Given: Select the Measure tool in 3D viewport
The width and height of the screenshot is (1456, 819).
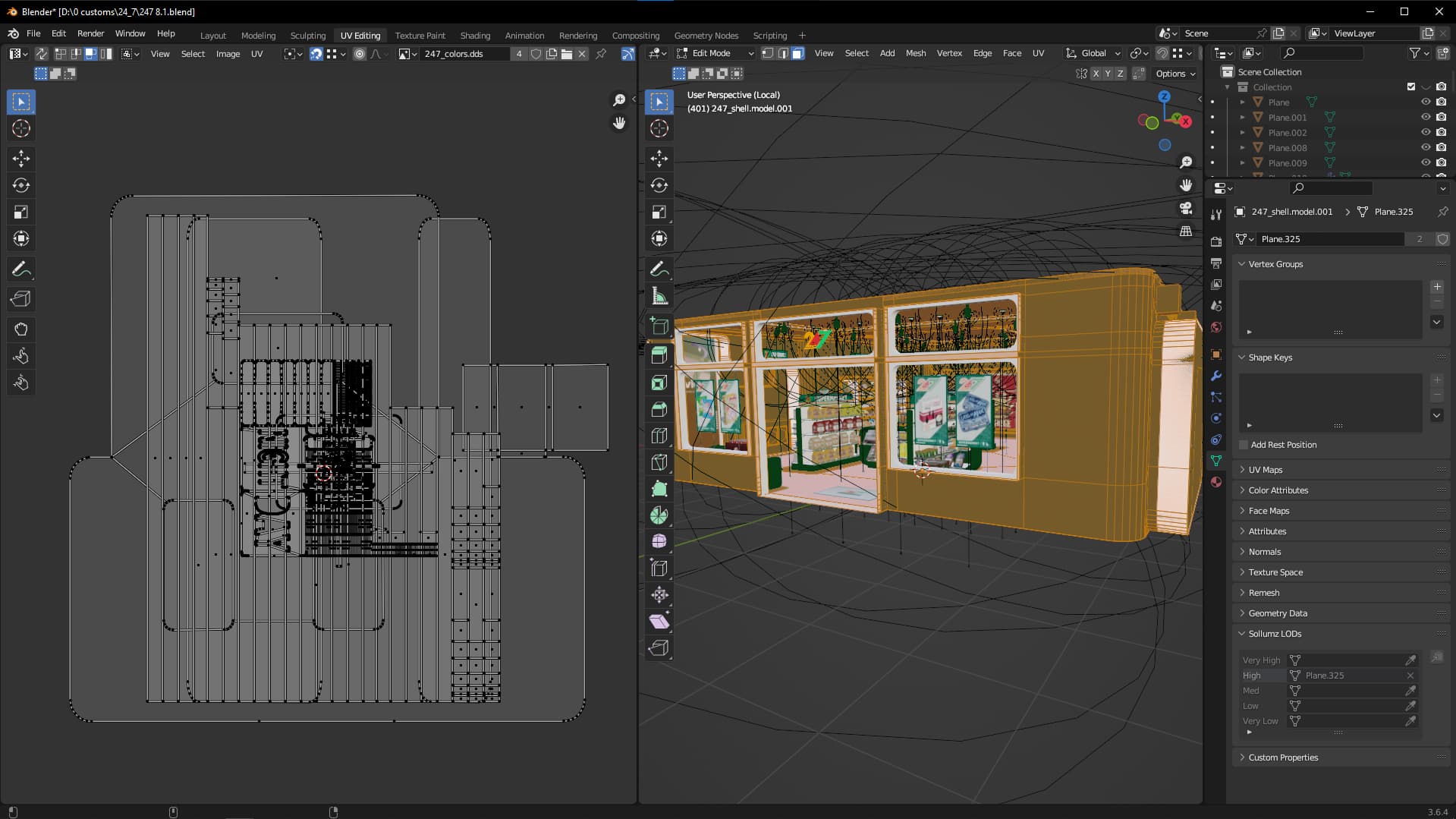Looking at the screenshot, I should coord(659,297).
